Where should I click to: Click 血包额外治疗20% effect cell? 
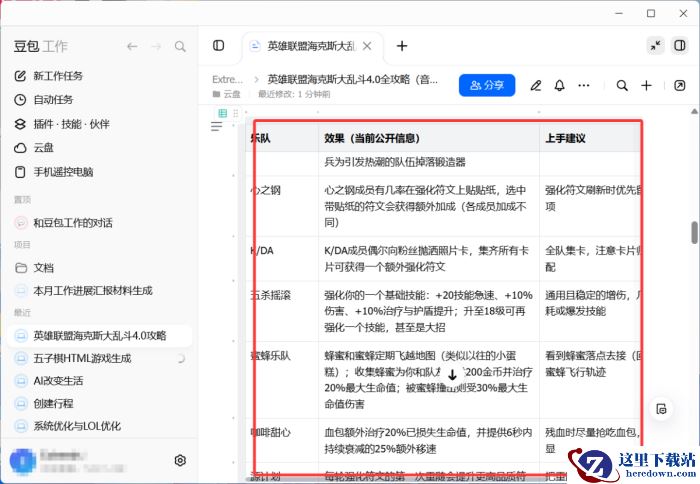coord(429,440)
